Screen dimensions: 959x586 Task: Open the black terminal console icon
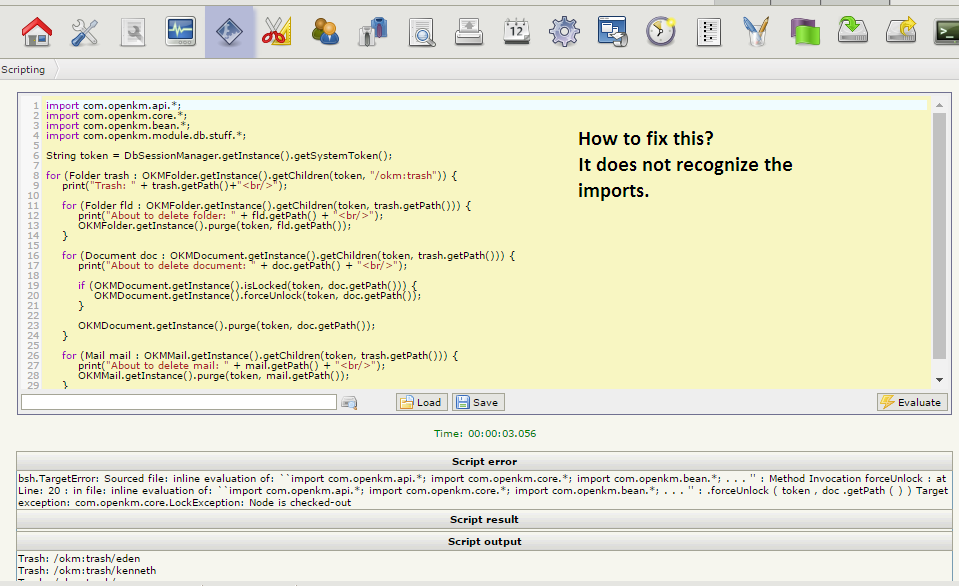[945, 32]
